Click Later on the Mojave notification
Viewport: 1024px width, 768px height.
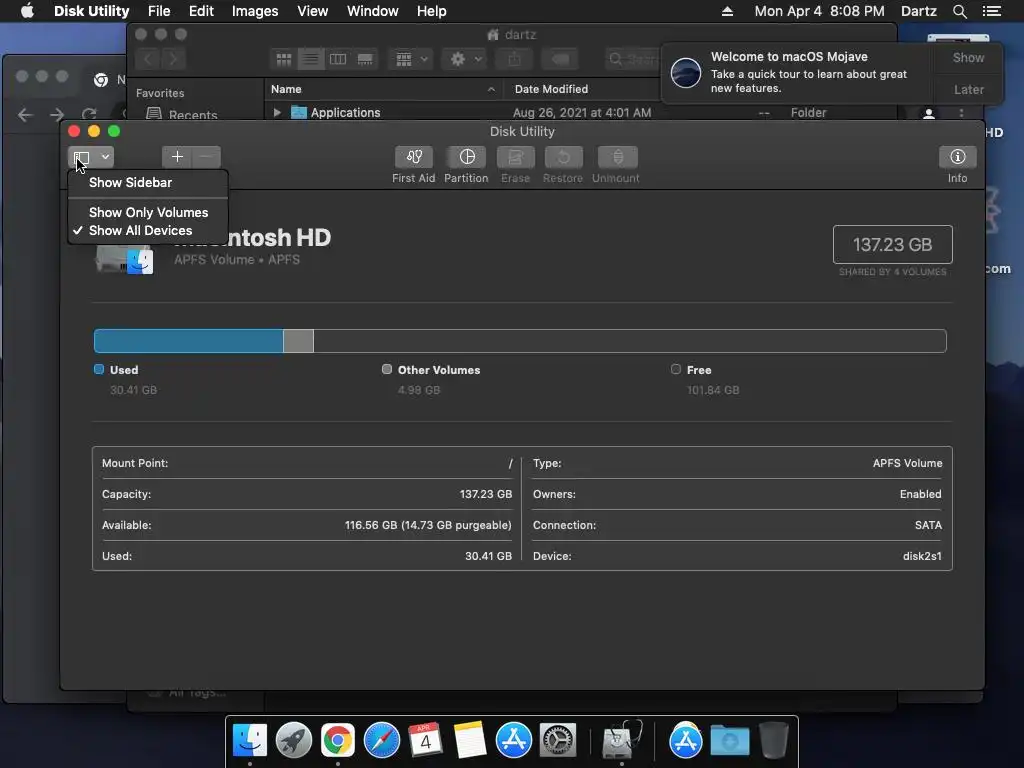click(968, 89)
